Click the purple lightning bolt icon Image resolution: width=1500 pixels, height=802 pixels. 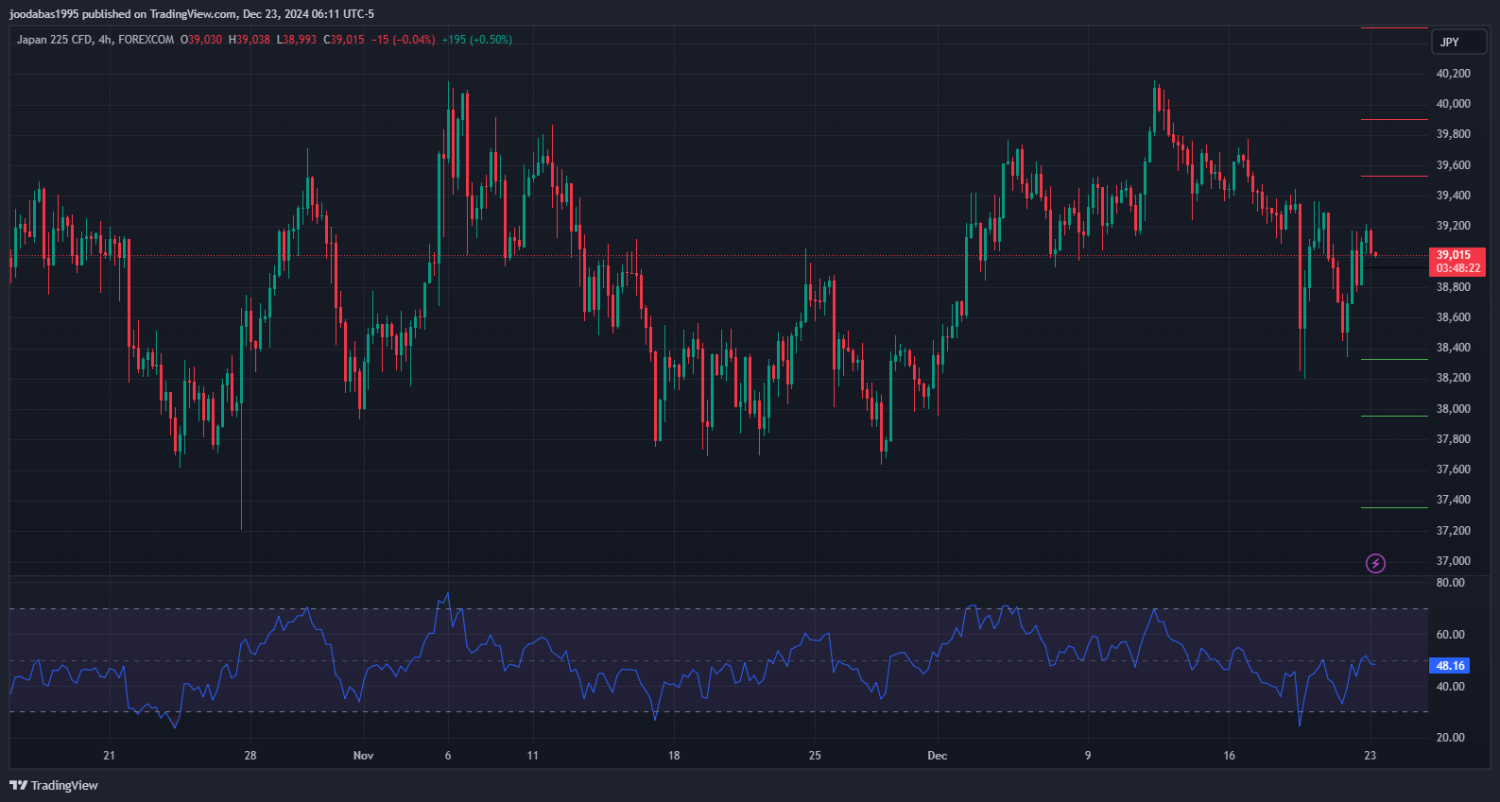point(1375,564)
